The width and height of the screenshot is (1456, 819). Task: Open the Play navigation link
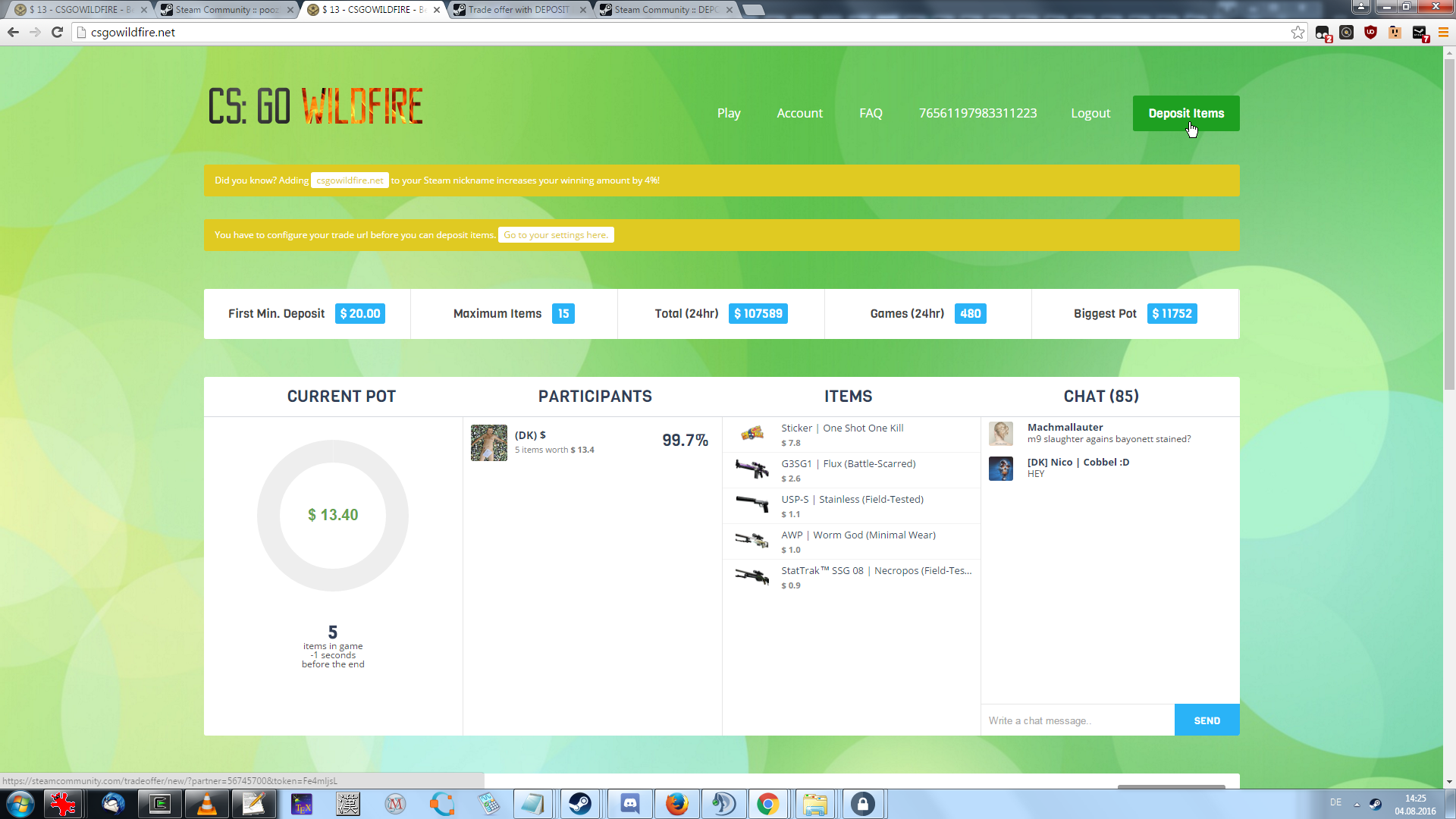pos(728,113)
